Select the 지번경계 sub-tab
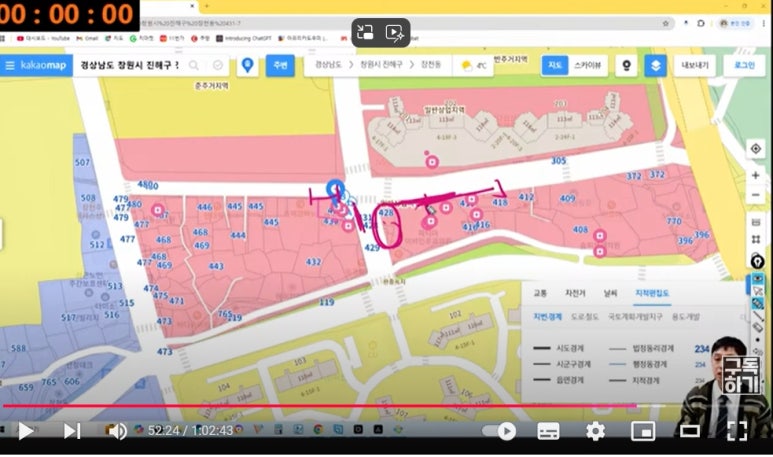Image resolution: width=773 pixels, height=457 pixels. tap(547, 316)
